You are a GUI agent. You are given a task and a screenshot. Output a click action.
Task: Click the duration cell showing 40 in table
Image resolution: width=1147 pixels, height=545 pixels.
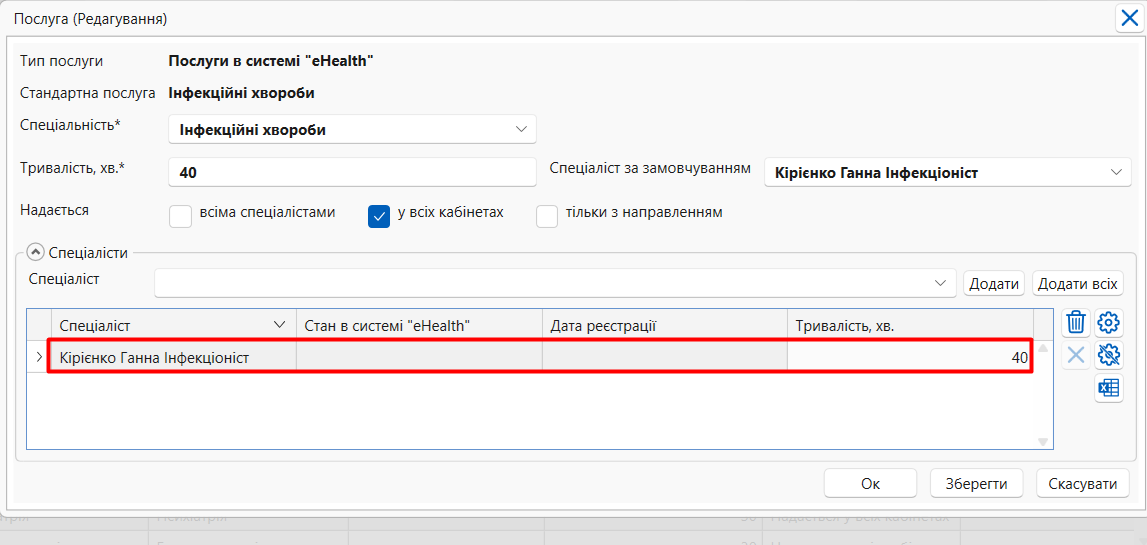[x=910, y=358]
